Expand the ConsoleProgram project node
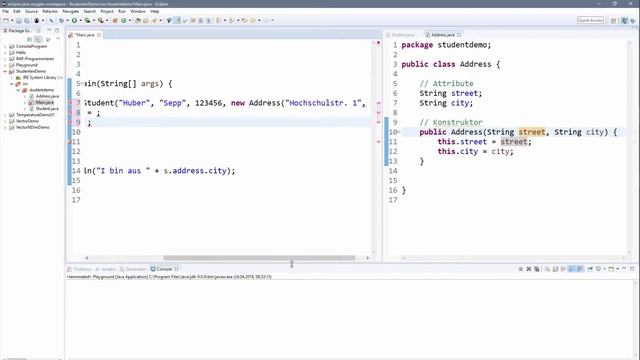Viewport: 640px width, 360px height. pos(5,47)
